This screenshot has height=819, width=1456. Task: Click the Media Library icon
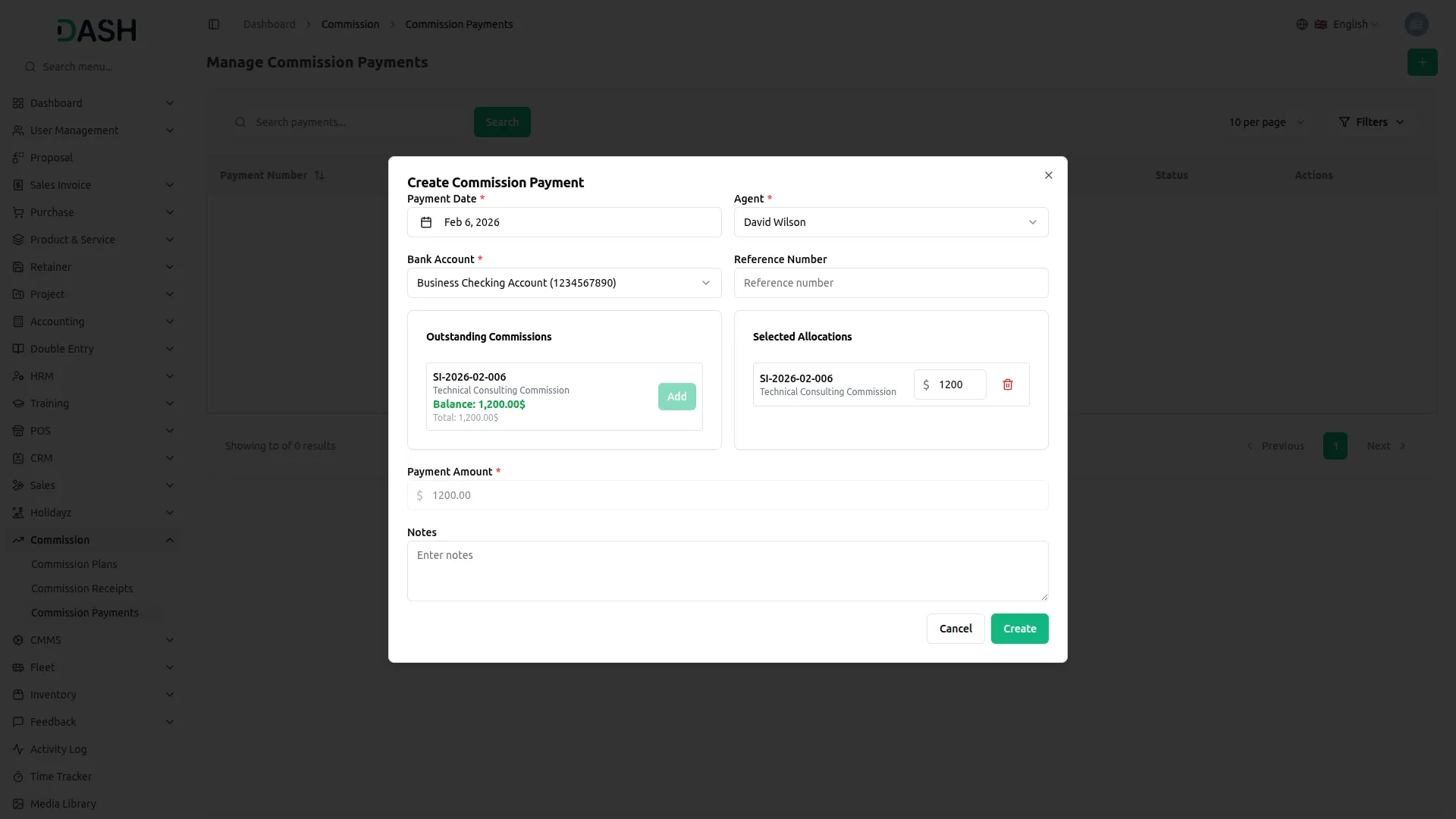pos(18,804)
